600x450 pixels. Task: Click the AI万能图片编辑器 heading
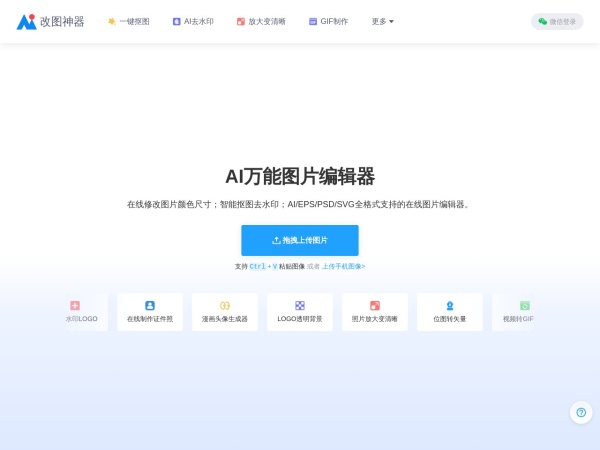pyautogui.click(x=300, y=177)
